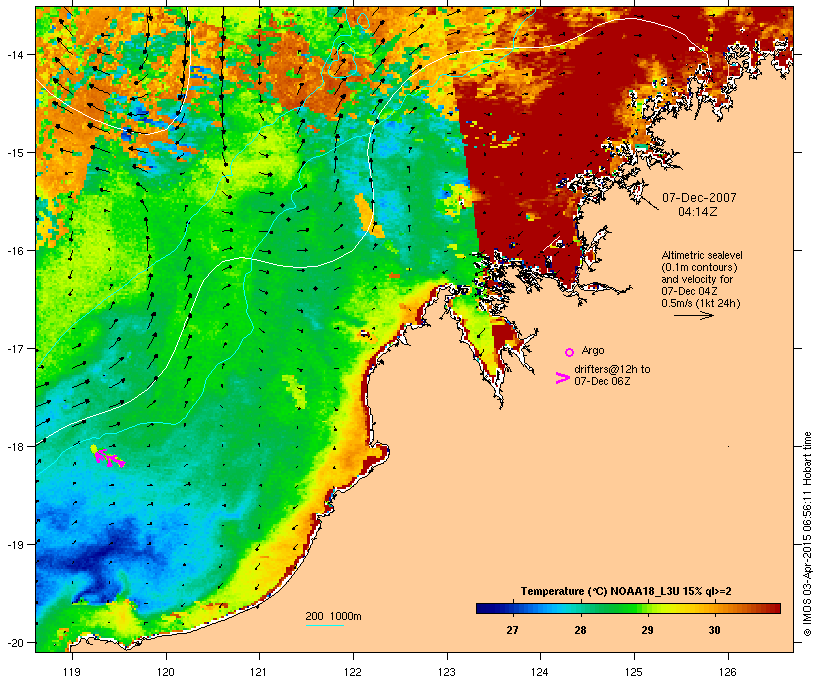Click the longitude label 120
Screen dimensions: 820x680
click(x=166, y=672)
